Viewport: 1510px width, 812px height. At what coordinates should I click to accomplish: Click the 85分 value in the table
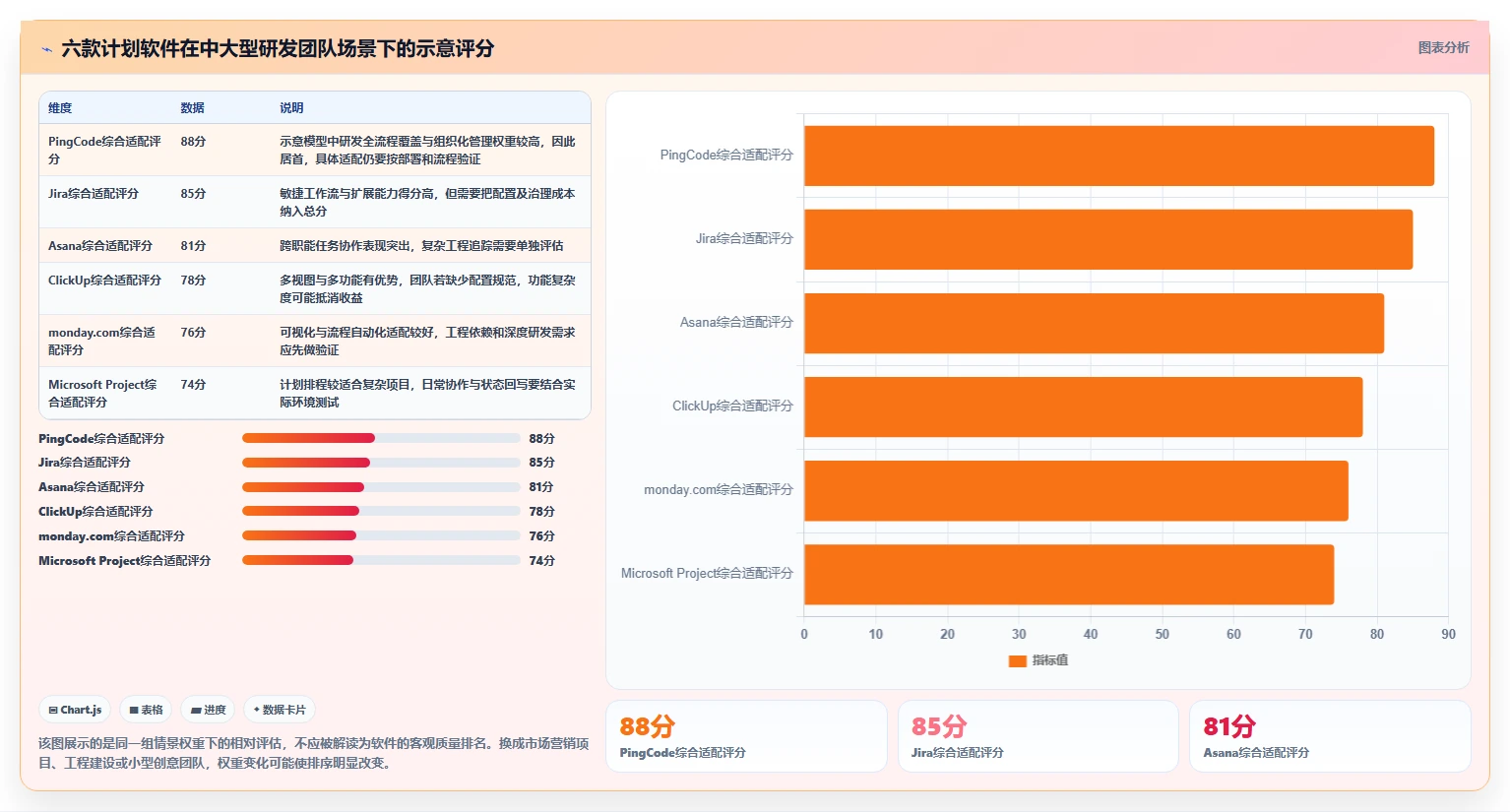pos(193,194)
